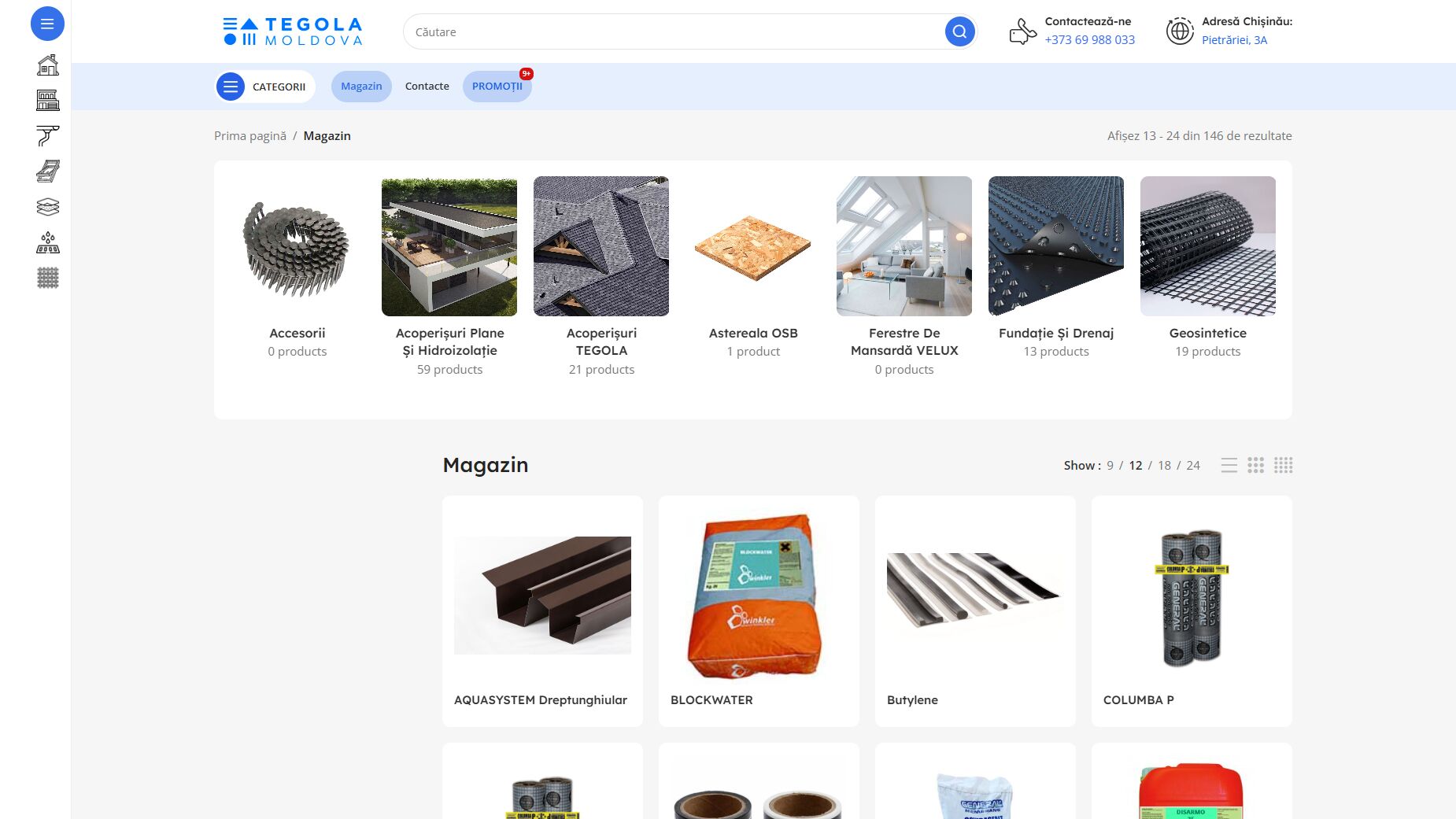This screenshot has width=1456, height=819.
Task: Show 9 products per page
Action: click(x=1110, y=465)
